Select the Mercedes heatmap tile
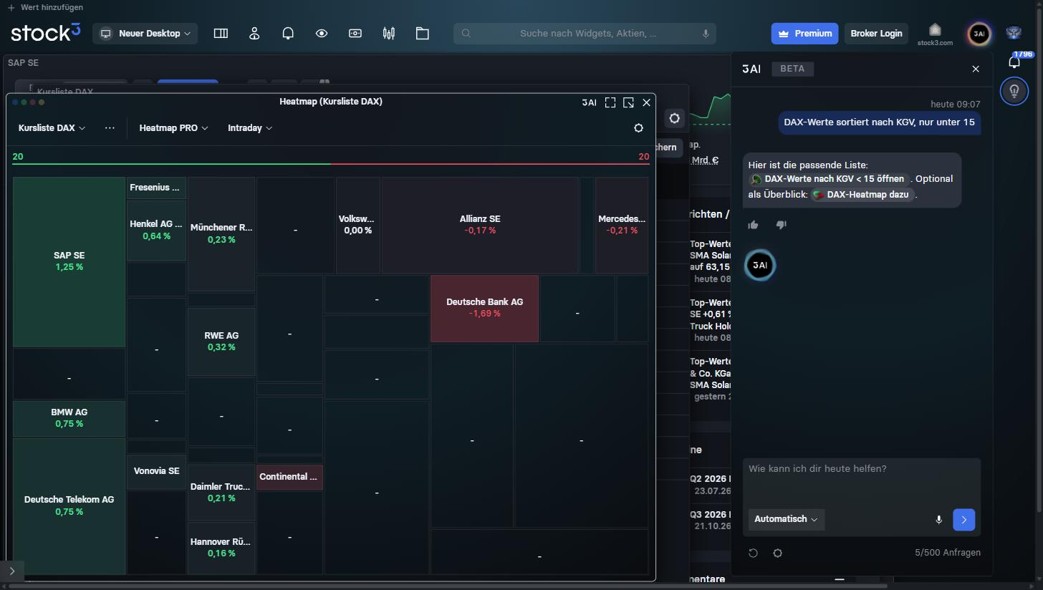 621,225
